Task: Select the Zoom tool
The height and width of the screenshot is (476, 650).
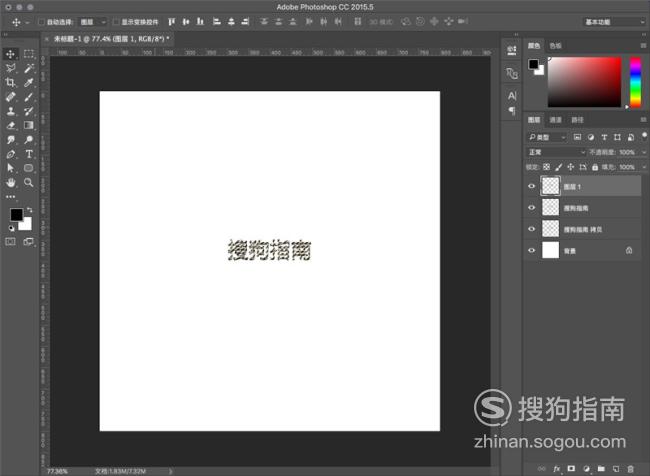Action: pos(29,182)
